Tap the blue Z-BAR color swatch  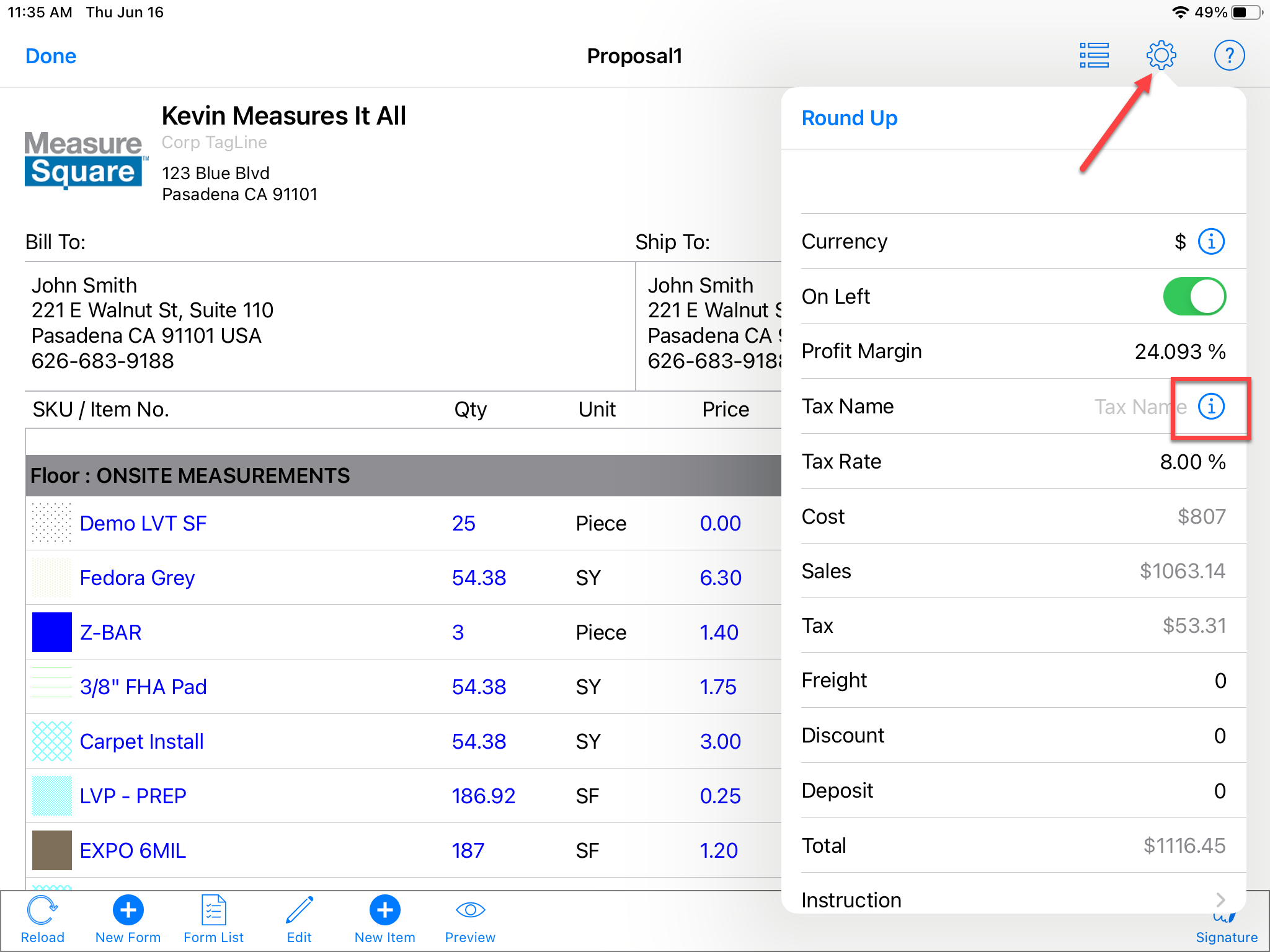click(x=52, y=632)
